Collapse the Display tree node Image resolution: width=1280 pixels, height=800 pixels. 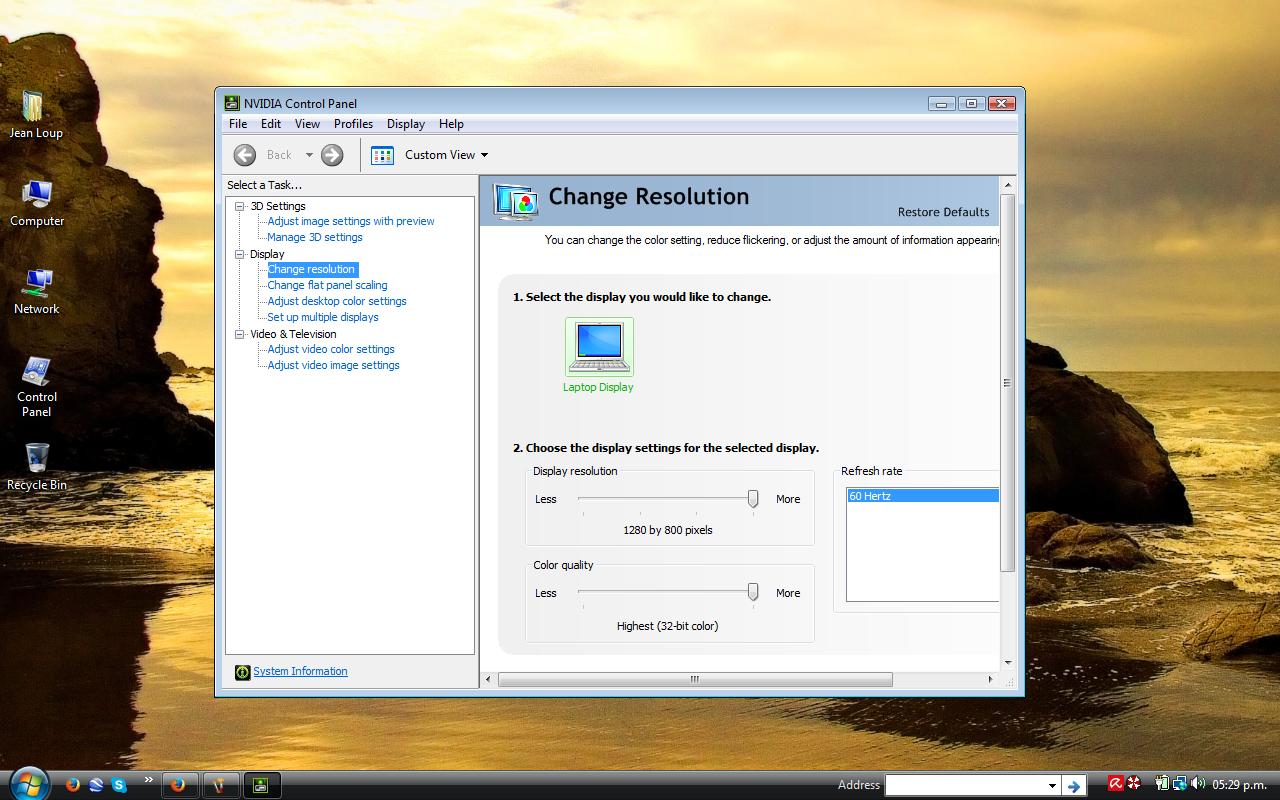click(x=240, y=254)
